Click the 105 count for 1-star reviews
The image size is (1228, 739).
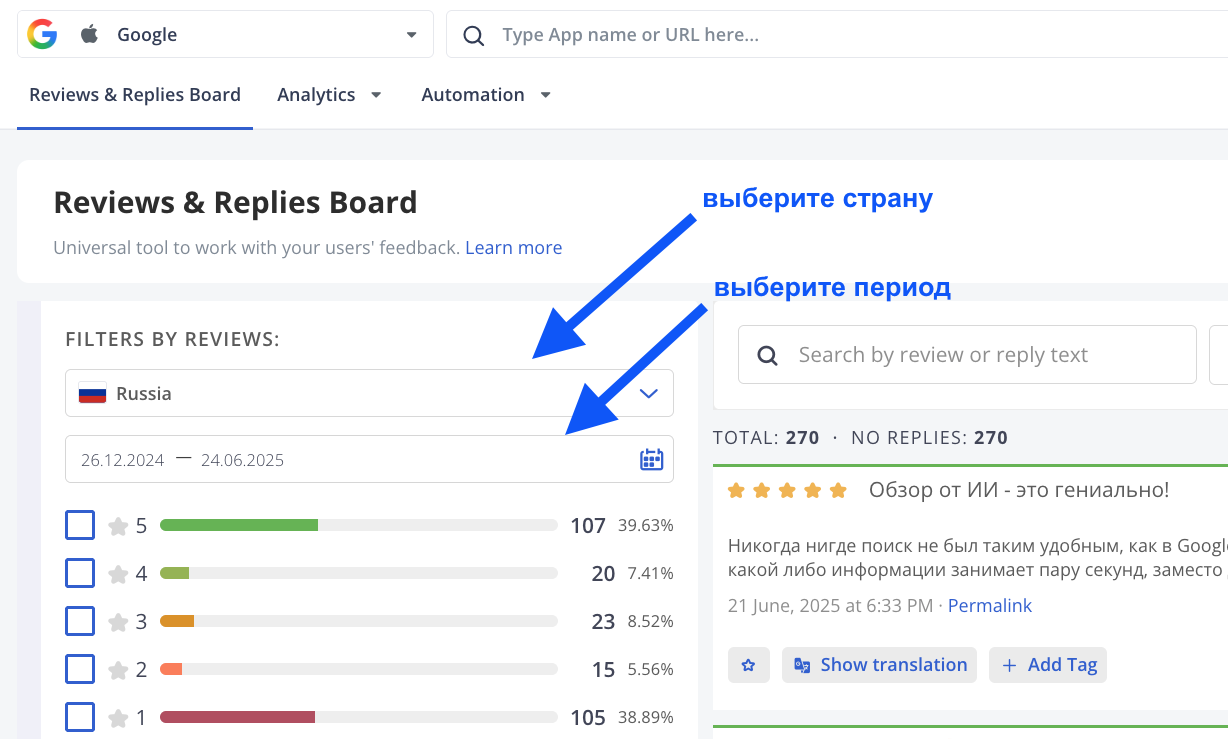pyautogui.click(x=588, y=717)
